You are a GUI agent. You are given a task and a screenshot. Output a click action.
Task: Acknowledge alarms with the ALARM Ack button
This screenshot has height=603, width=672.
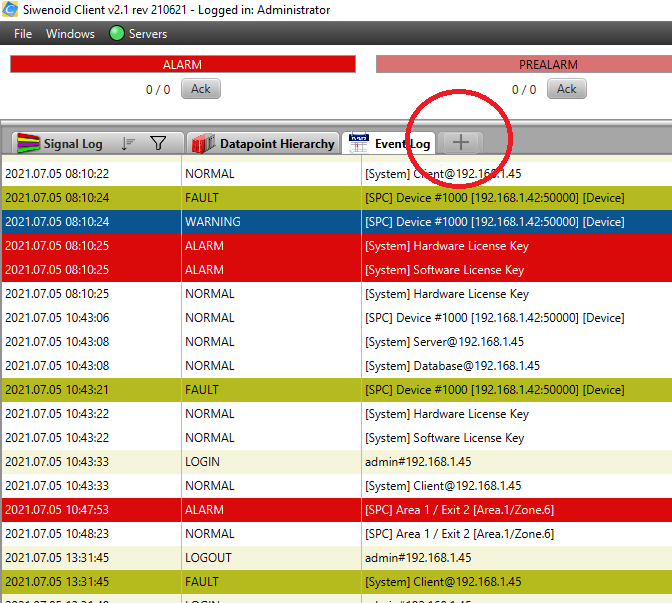tap(201, 89)
